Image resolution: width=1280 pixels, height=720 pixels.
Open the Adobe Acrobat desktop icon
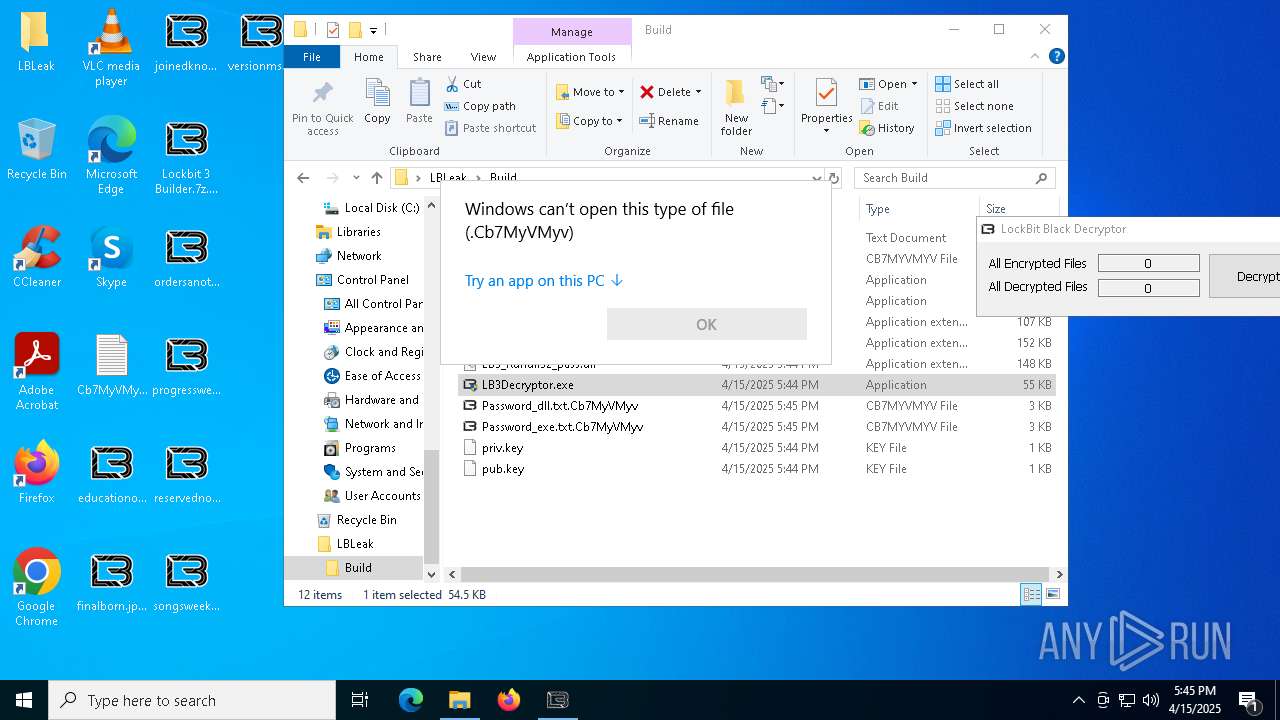(x=36, y=372)
